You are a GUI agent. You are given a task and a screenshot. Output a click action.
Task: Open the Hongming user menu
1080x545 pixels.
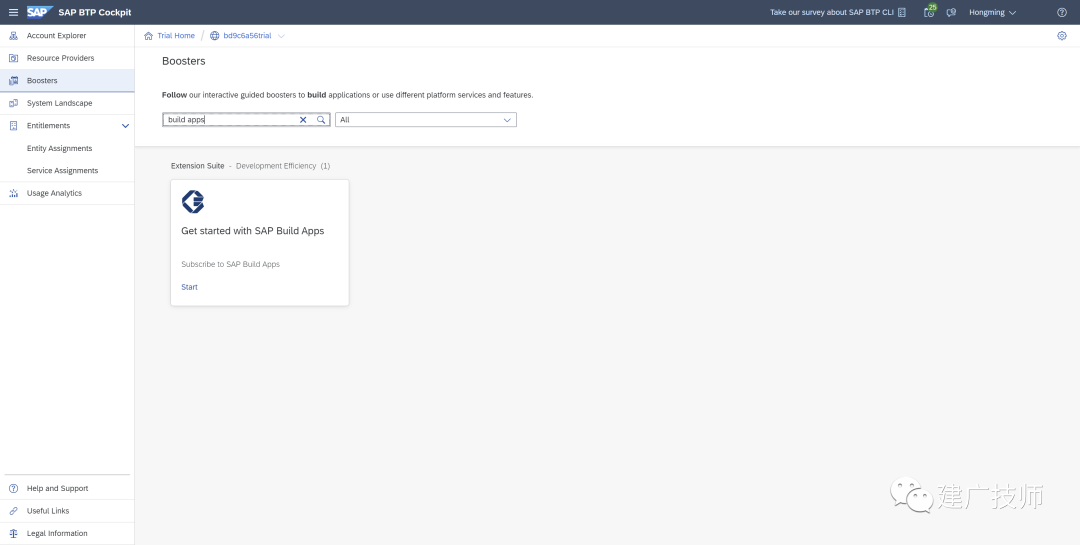coord(992,12)
